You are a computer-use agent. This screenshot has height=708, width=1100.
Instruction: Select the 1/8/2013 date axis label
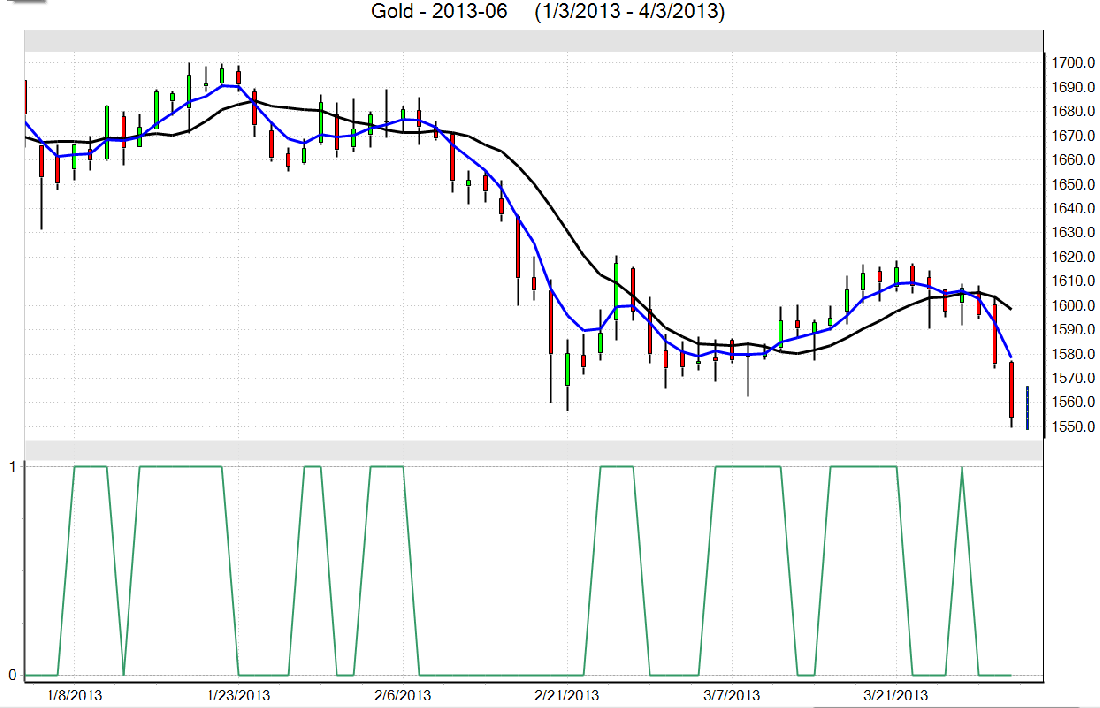[76, 694]
